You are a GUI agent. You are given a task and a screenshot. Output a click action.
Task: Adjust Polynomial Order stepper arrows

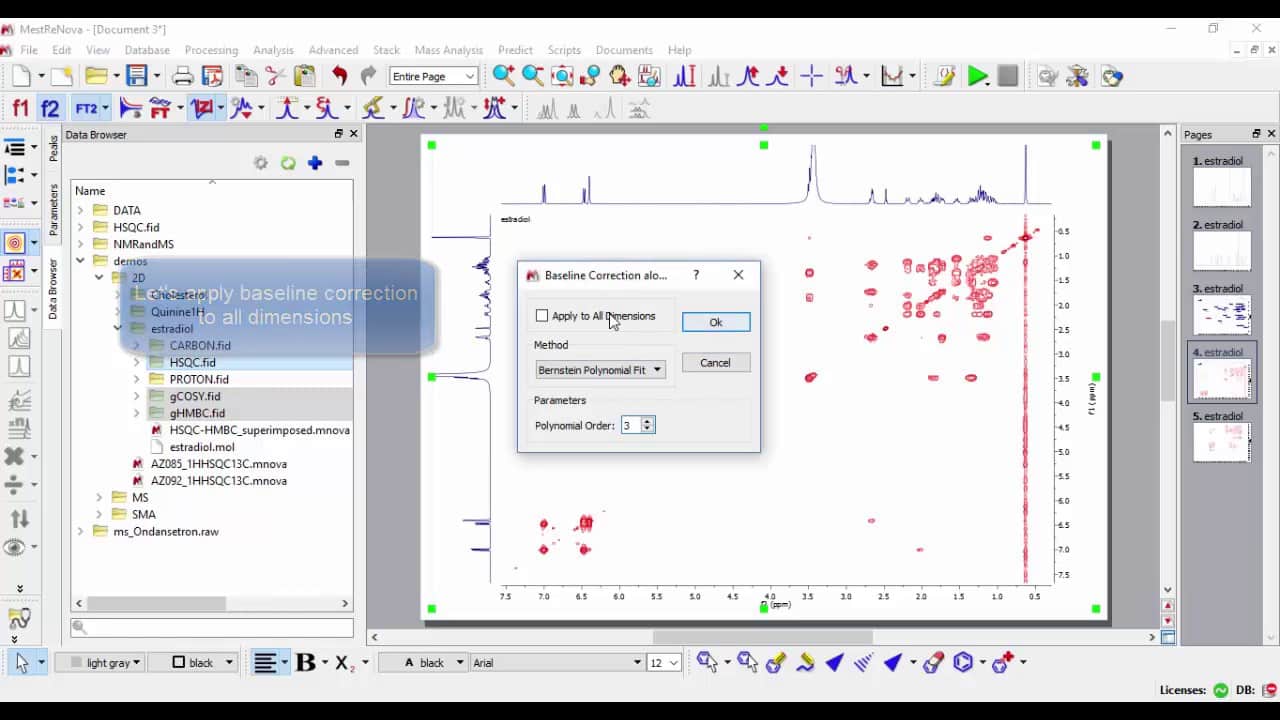click(647, 425)
